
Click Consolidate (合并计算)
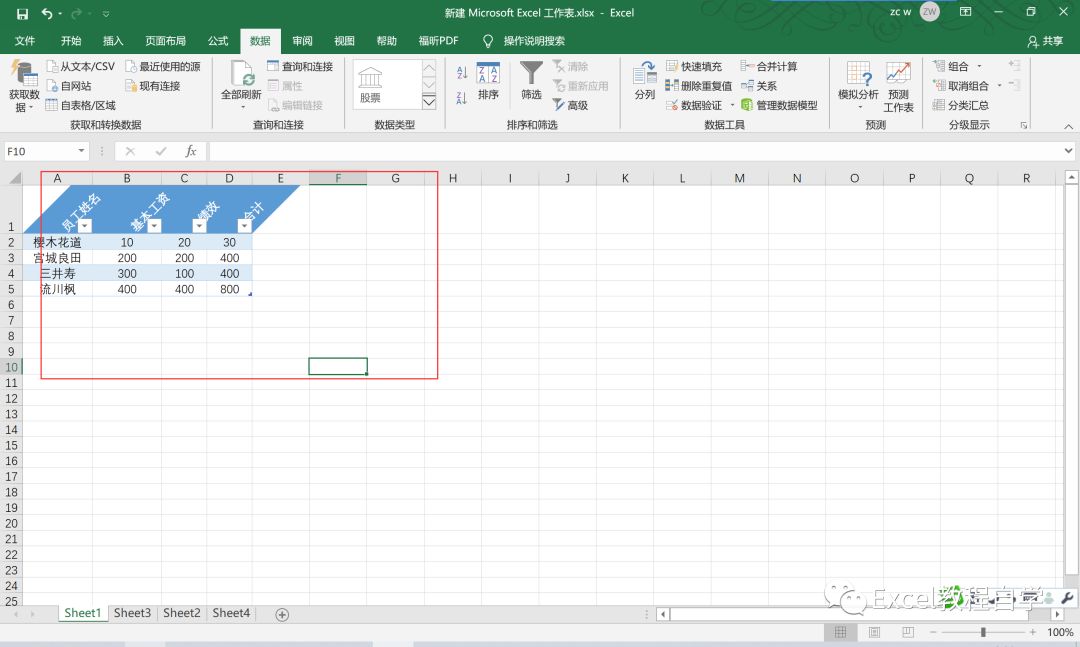click(x=769, y=66)
